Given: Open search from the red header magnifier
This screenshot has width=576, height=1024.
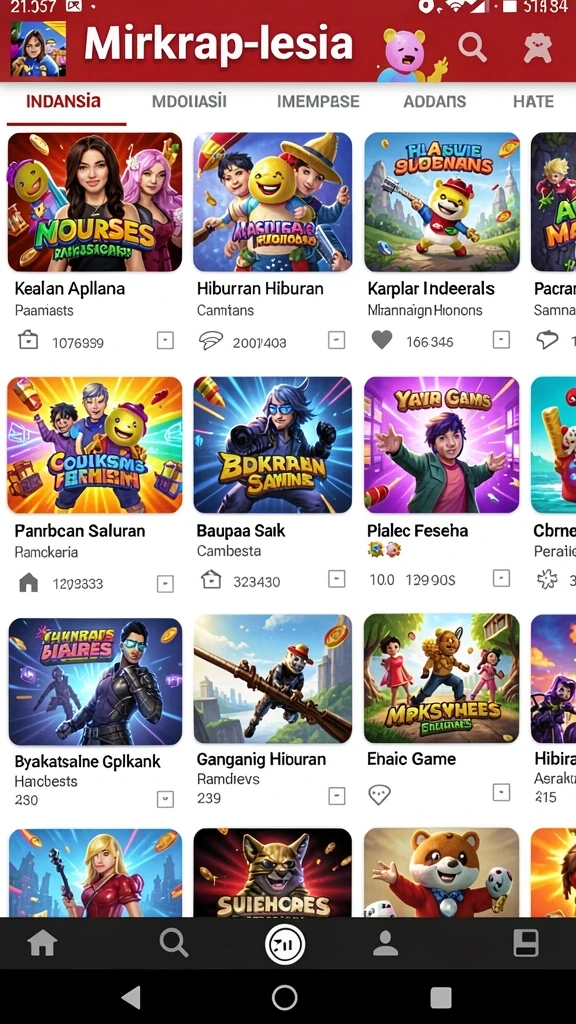Looking at the screenshot, I should [472, 47].
